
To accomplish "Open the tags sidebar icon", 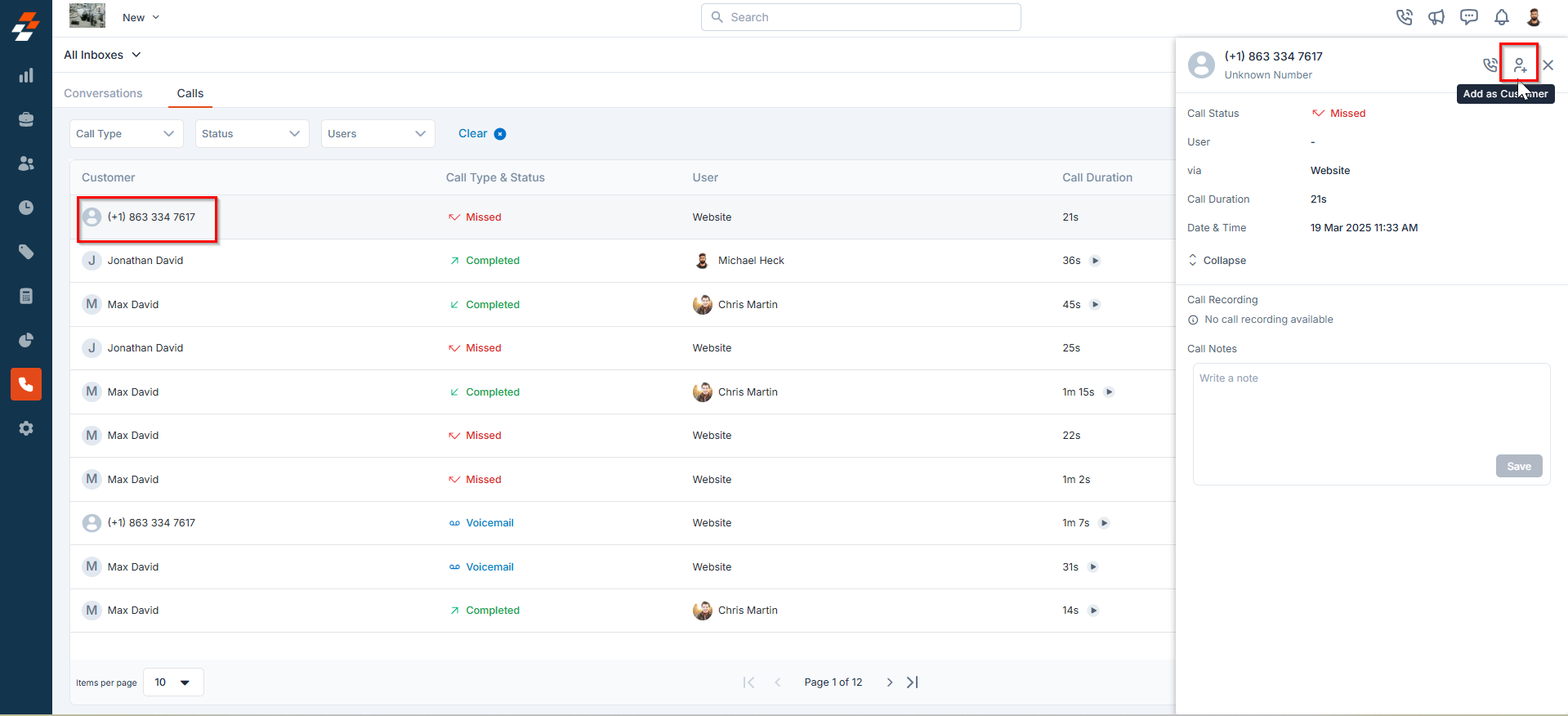I will [26, 252].
